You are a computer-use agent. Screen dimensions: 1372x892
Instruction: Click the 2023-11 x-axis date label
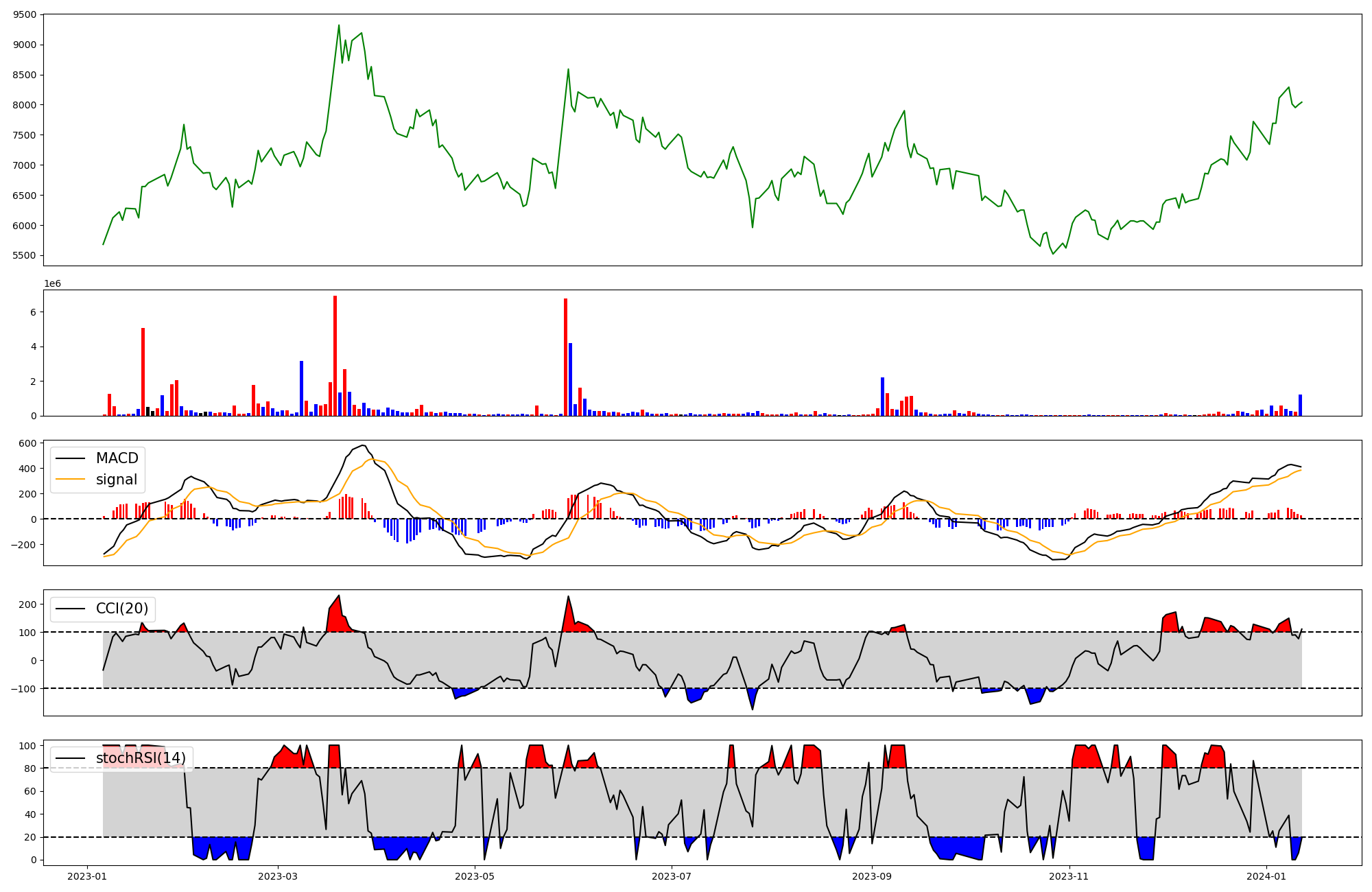[1069, 876]
